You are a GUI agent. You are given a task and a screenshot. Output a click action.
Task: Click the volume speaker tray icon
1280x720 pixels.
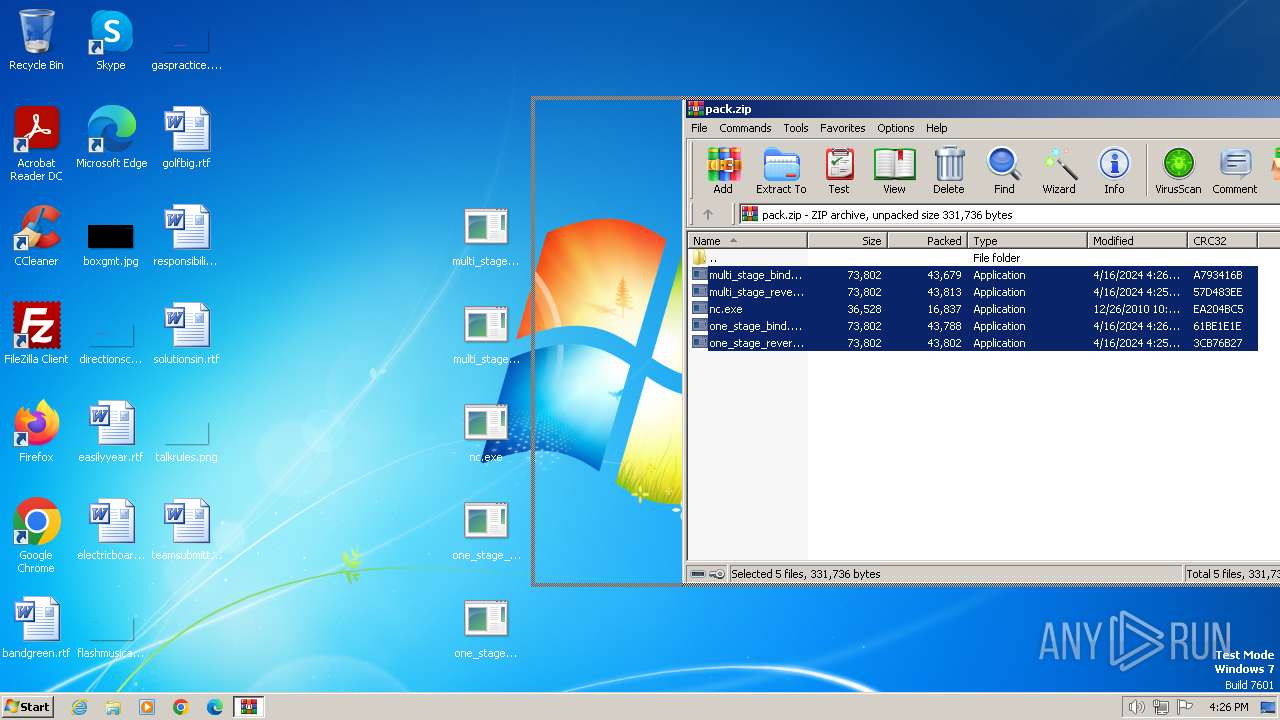coord(1136,707)
